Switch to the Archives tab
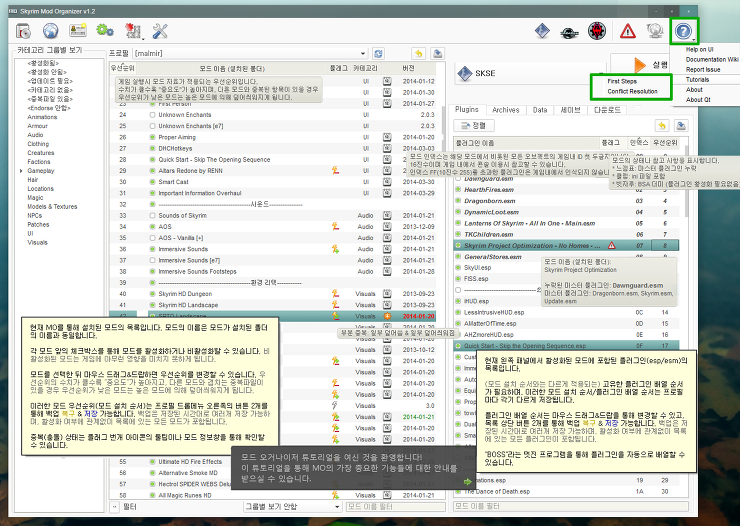 coord(505,109)
